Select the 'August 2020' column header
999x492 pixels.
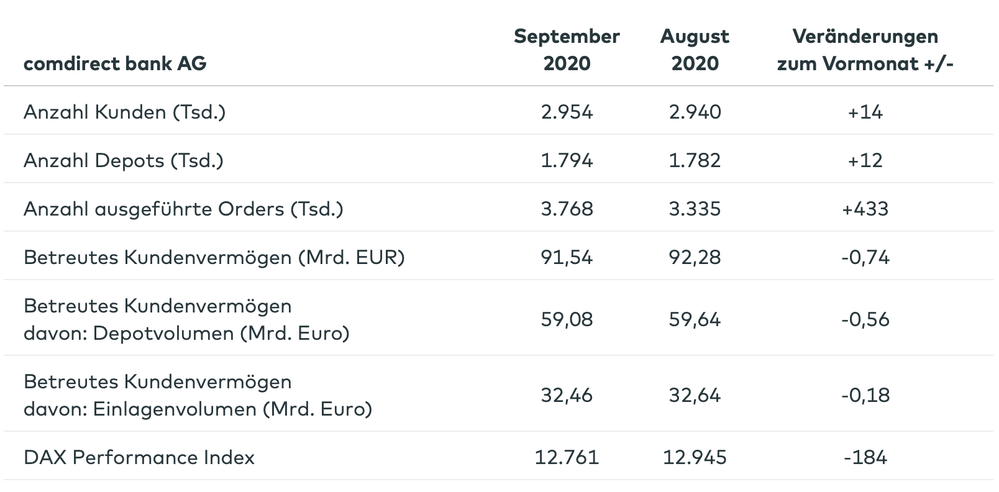click(695, 50)
